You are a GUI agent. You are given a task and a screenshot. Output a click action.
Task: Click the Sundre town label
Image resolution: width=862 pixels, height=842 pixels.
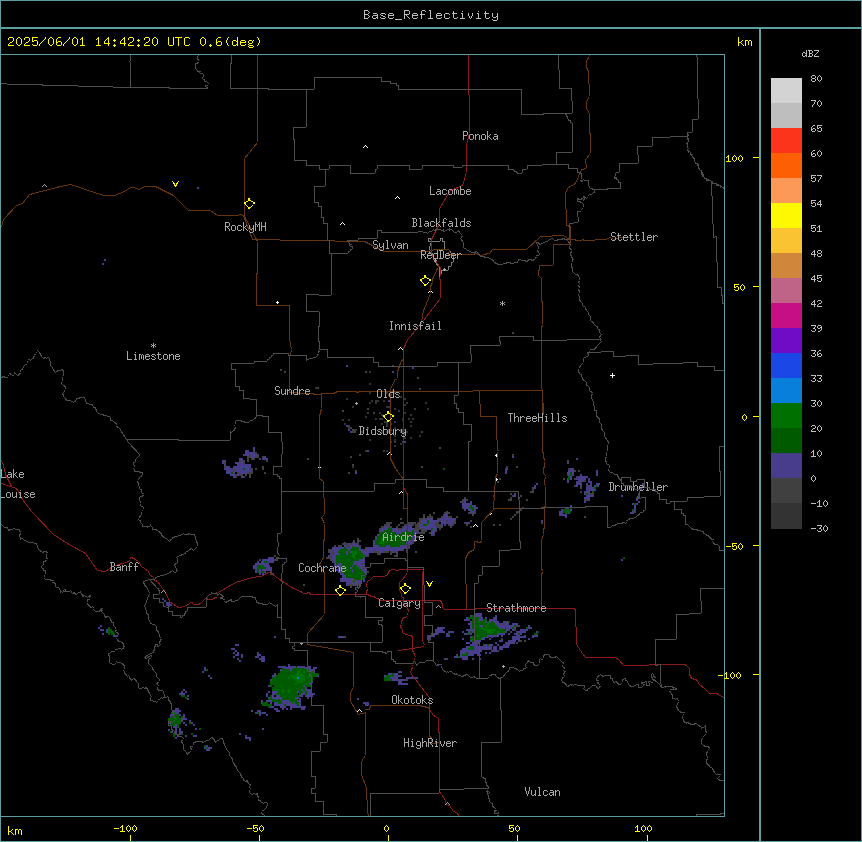point(292,391)
